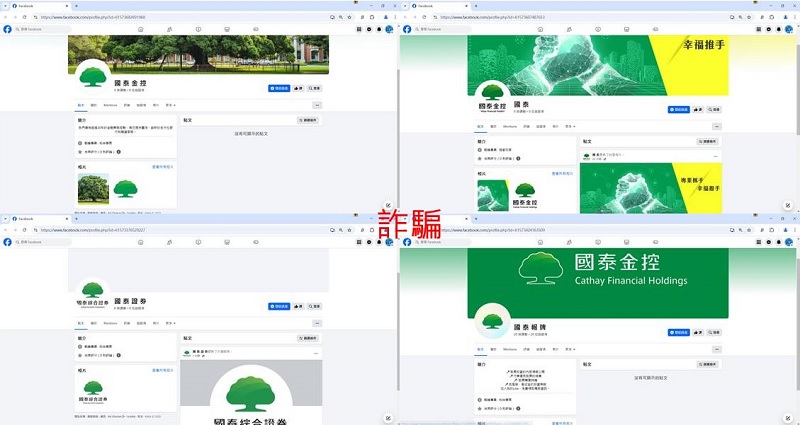Open account avatar in the 國泰報牌 window

789,242
